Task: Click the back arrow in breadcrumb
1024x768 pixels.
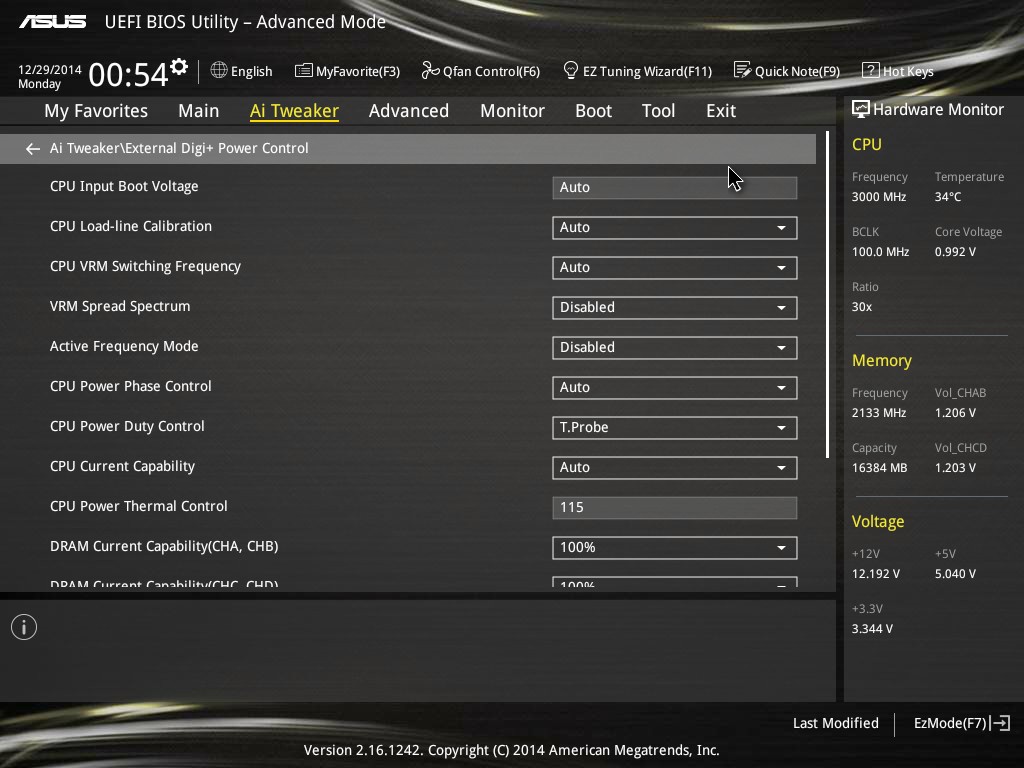Action: (x=33, y=149)
